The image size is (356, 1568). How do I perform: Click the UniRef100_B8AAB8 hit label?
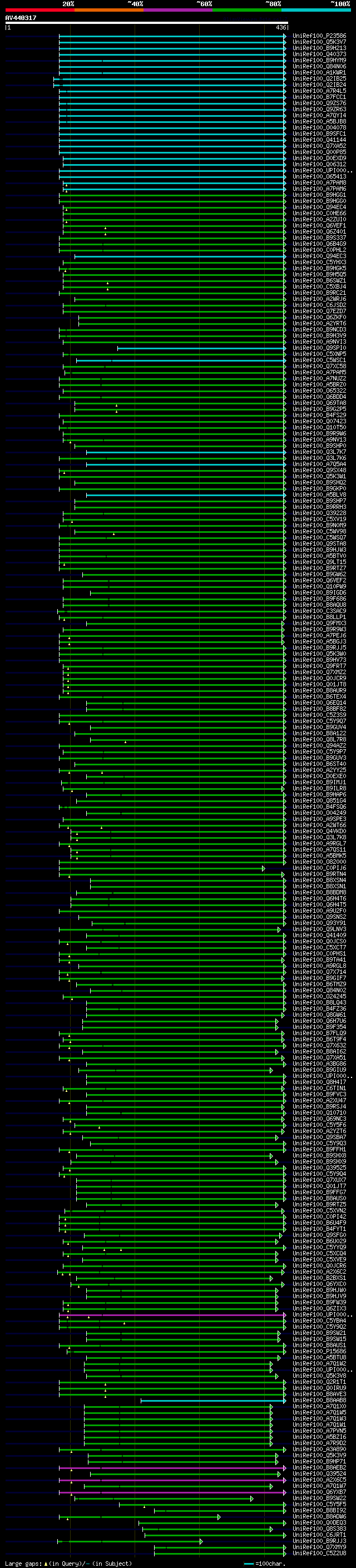tap(319, 1400)
